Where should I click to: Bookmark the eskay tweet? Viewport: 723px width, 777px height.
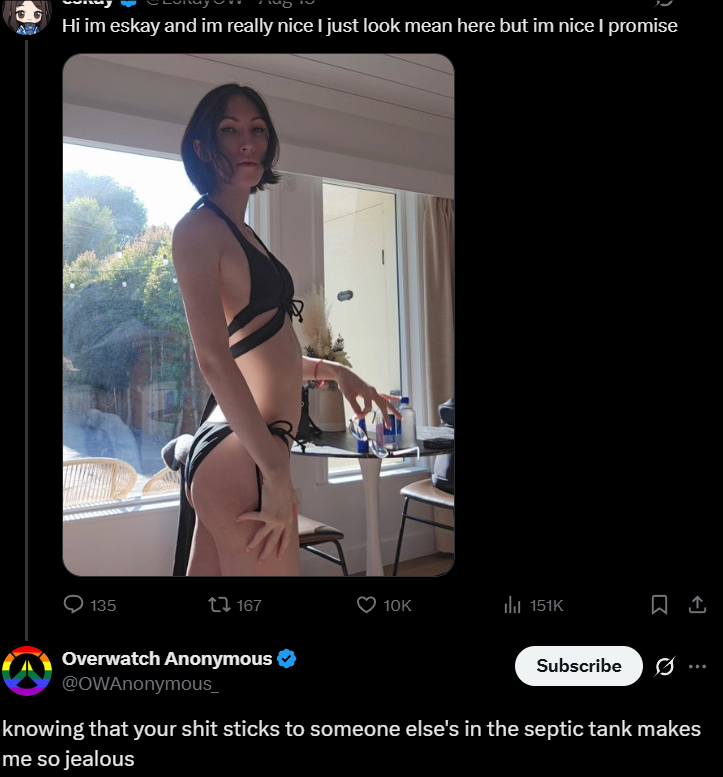point(659,605)
